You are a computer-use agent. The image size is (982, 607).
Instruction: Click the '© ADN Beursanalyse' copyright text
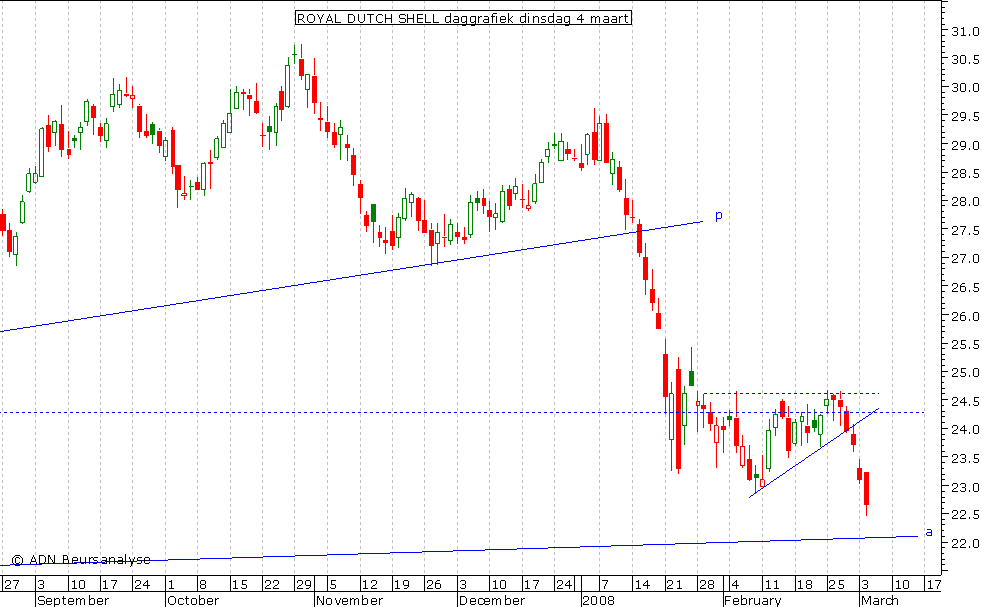coord(81,559)
